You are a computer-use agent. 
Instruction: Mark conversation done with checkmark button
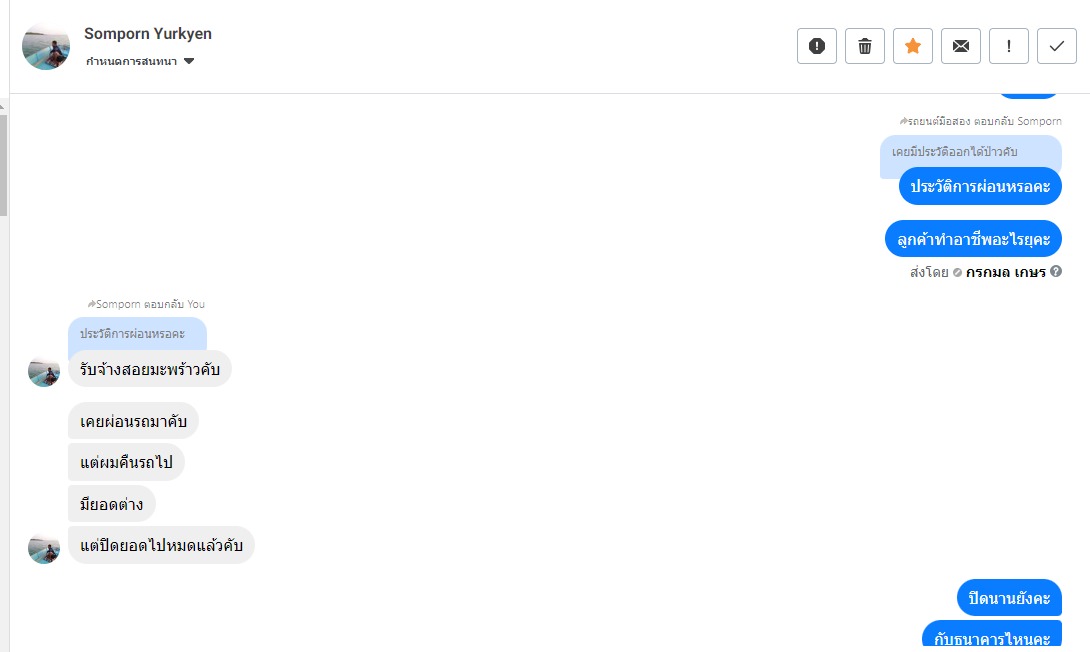(1057, 46)
